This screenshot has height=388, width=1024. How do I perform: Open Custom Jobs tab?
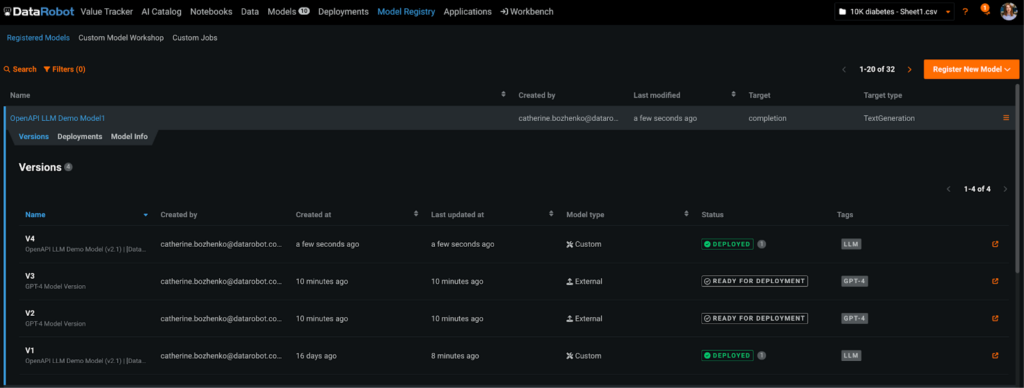[195, 38]
